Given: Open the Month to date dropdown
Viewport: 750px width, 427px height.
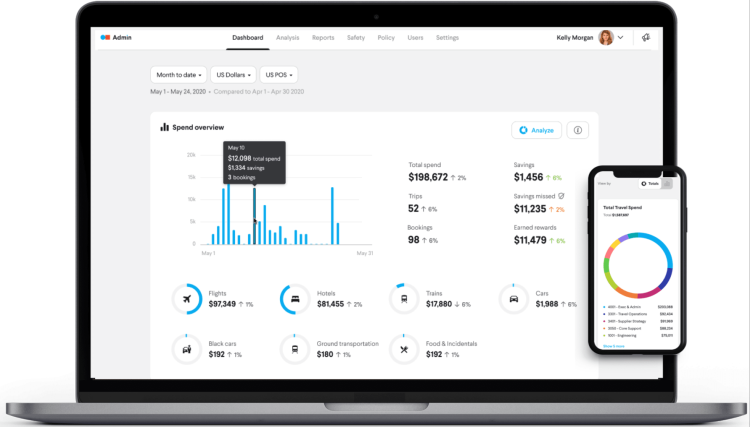Looking at the screenshot, I should (x=178, y=75).
